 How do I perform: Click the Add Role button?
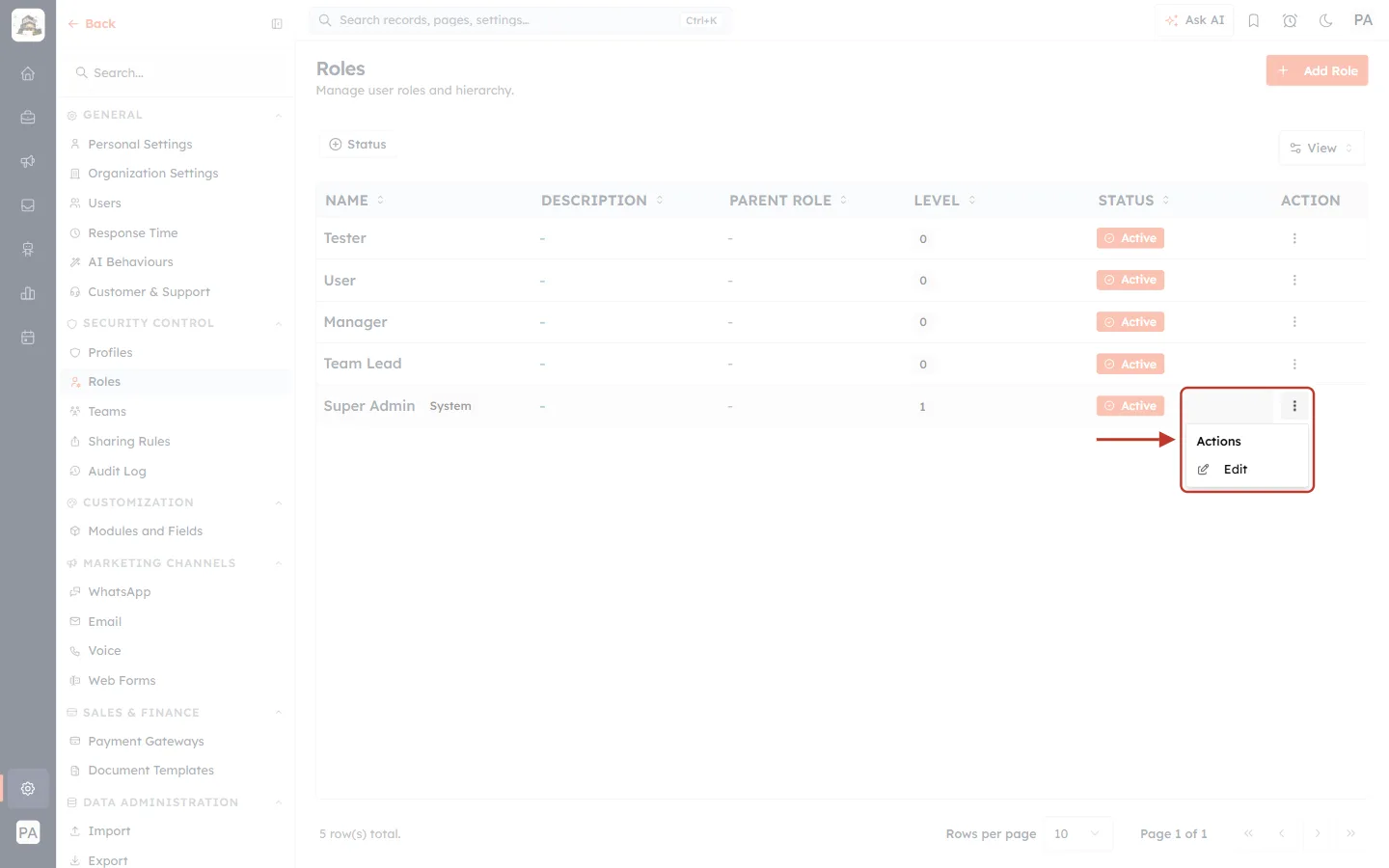(x=1317, y=70)
